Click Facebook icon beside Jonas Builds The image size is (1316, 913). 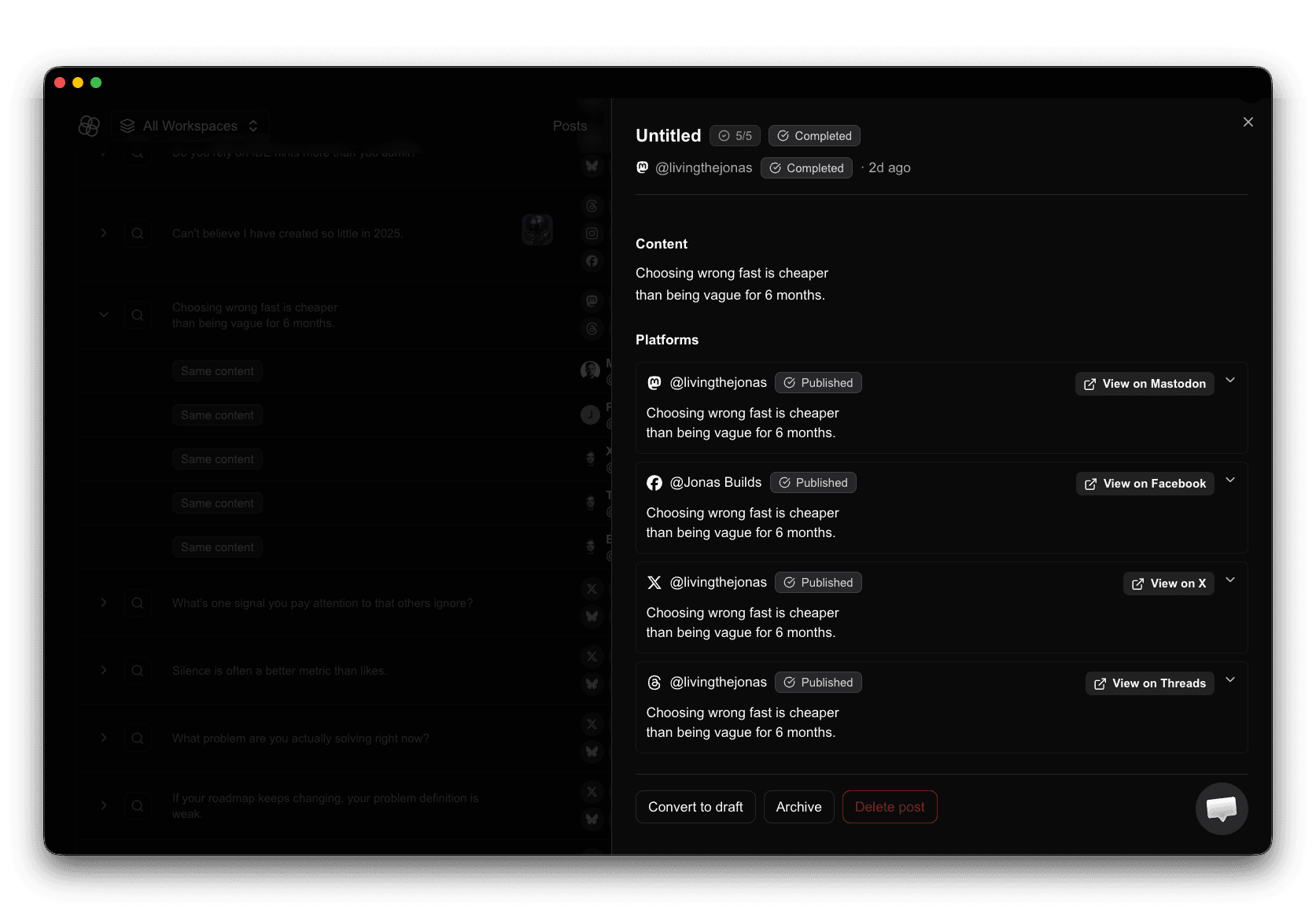coord(654,483)
